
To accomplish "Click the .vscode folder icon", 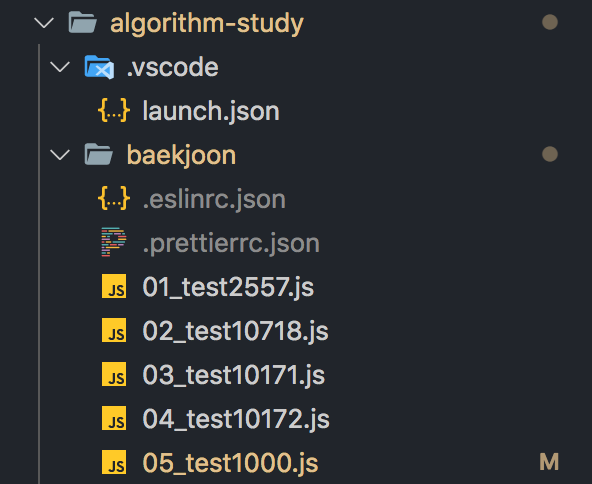I will (99, 67).
